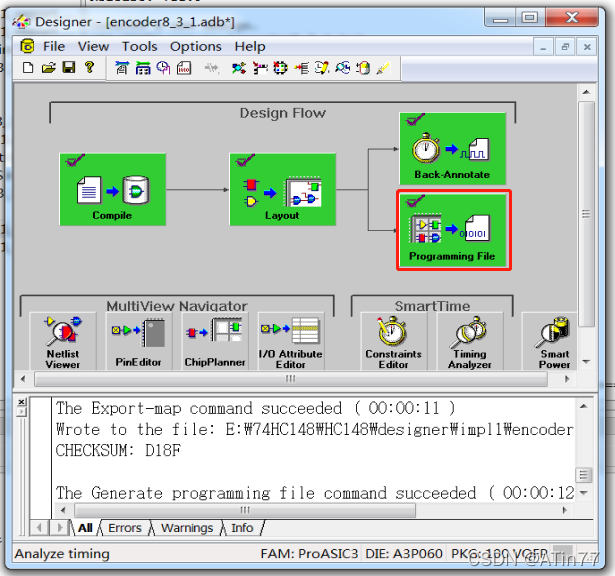Click the last toolbar icon with yellow pencil
This screenshot has width=615, height=576.
tap(383, 68)
